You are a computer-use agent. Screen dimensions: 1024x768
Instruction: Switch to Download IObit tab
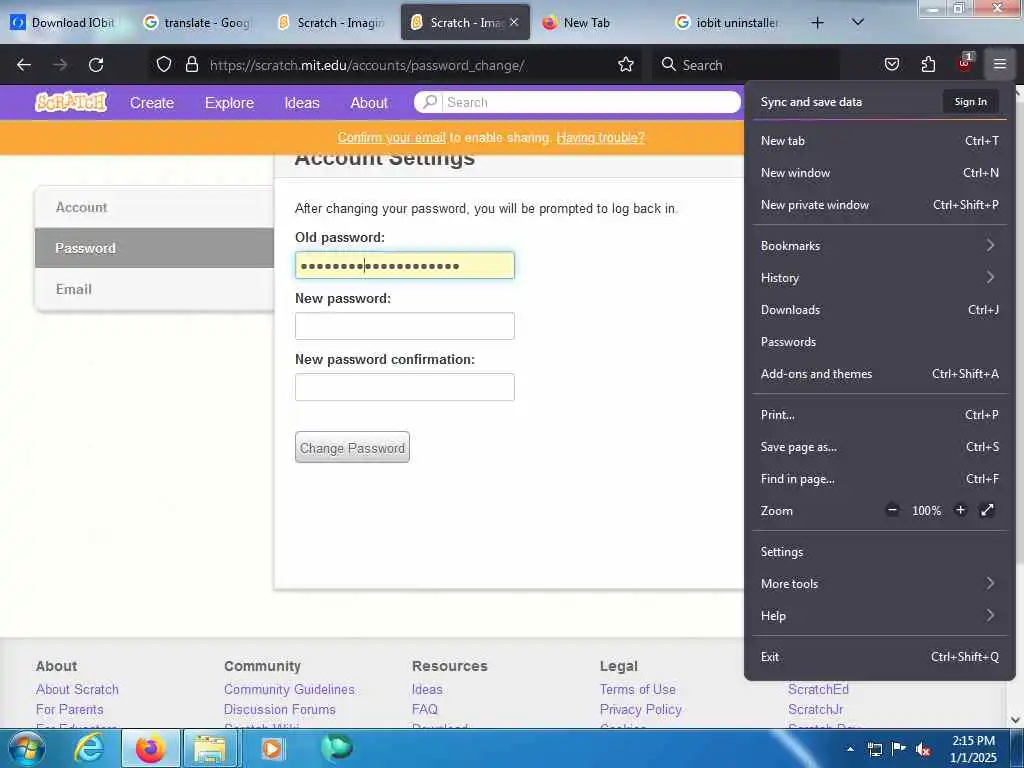64,22
